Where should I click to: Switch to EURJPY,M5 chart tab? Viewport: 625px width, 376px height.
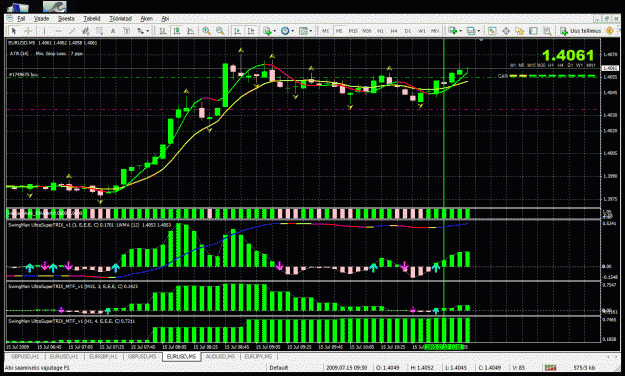click(258, 356)
